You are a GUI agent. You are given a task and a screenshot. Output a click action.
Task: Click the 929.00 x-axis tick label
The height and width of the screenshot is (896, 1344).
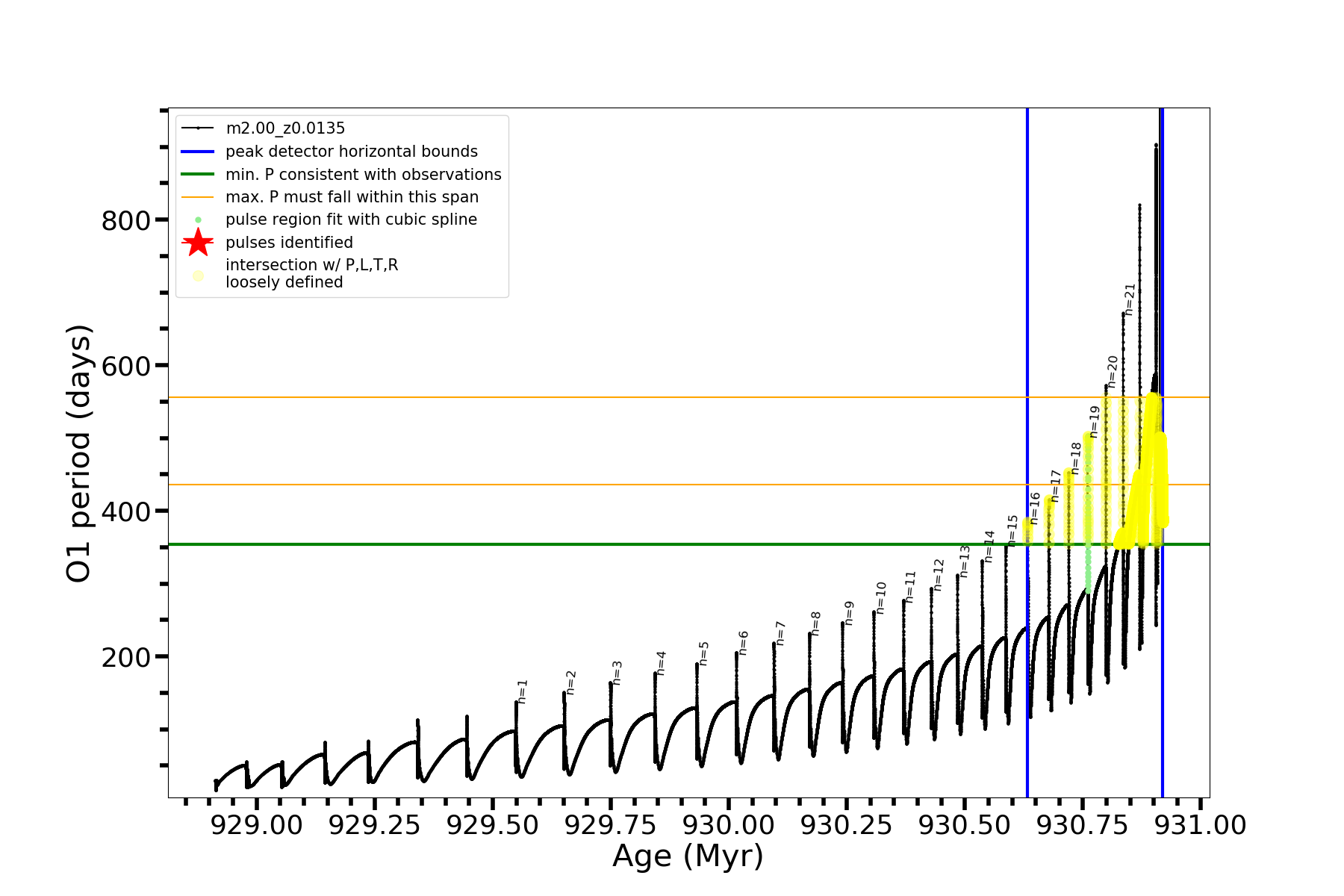[257, 825]
